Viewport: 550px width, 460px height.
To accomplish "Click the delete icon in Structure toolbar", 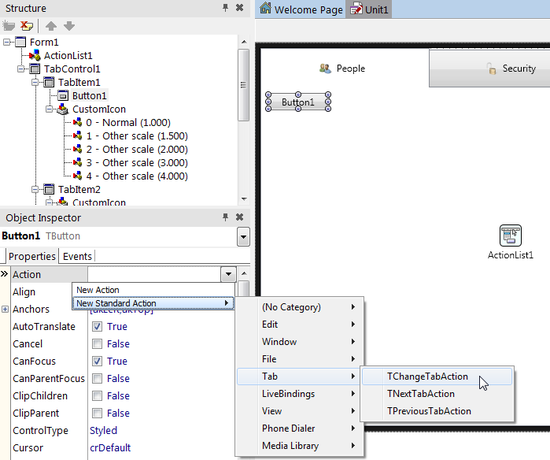I will [x=26, y=26].
